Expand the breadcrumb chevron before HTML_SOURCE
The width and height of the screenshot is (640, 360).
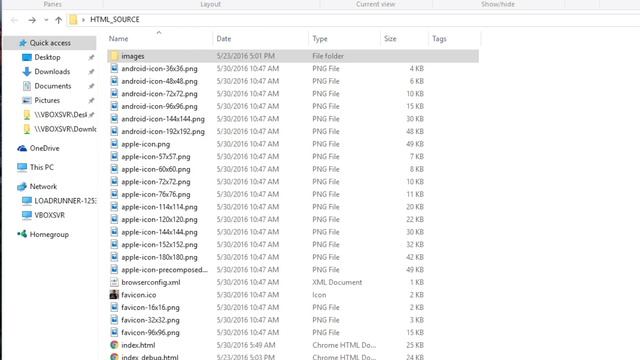coord(83,20)
